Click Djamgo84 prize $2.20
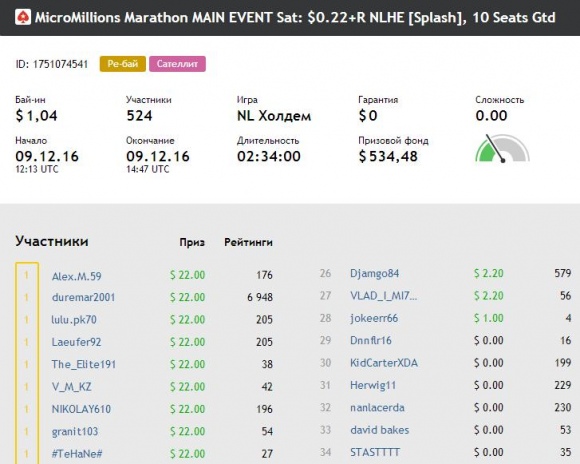Image resolution: width=580 pixels, height=464 pixels. tap(489, 273)
